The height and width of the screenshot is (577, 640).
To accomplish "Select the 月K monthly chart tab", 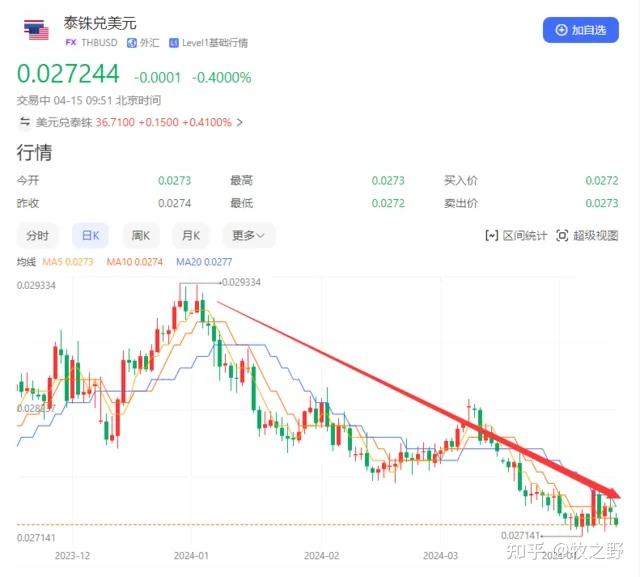I will coord(191,235).
